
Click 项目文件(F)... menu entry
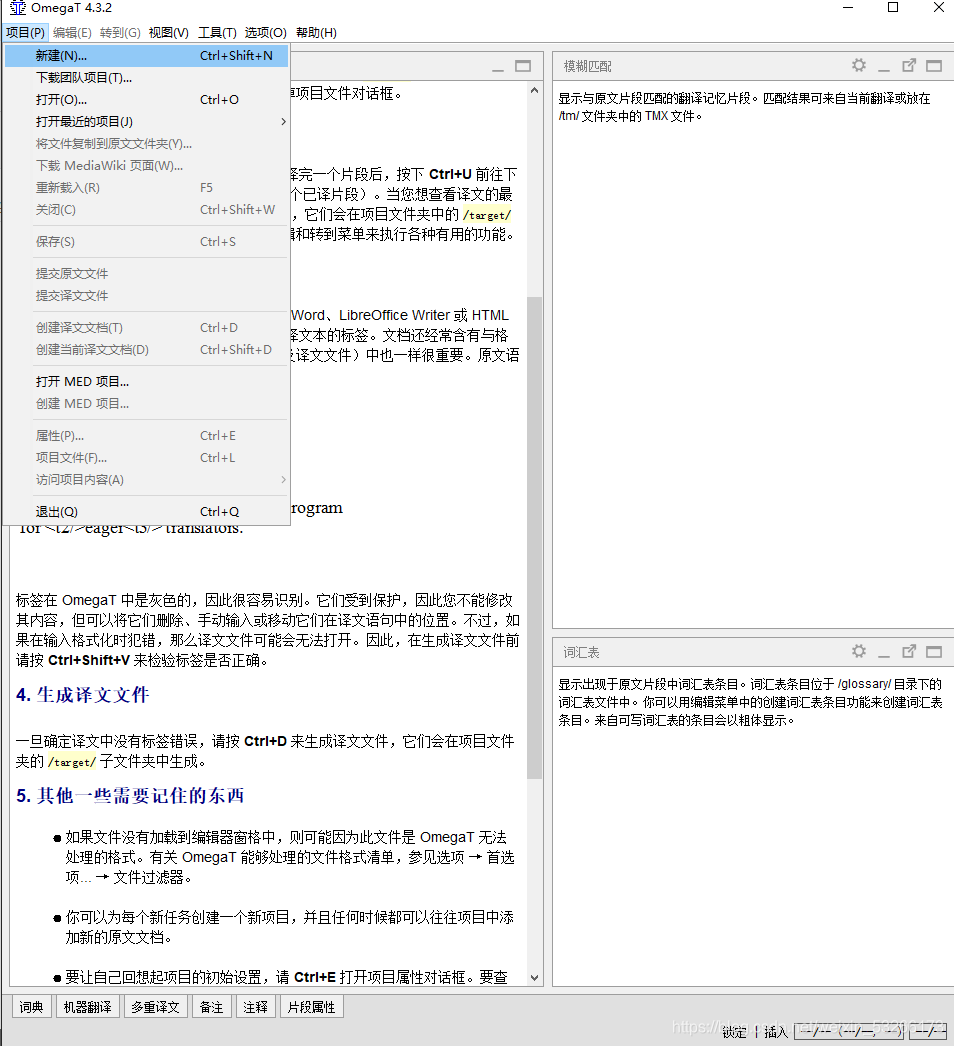(x=147, y=458)
